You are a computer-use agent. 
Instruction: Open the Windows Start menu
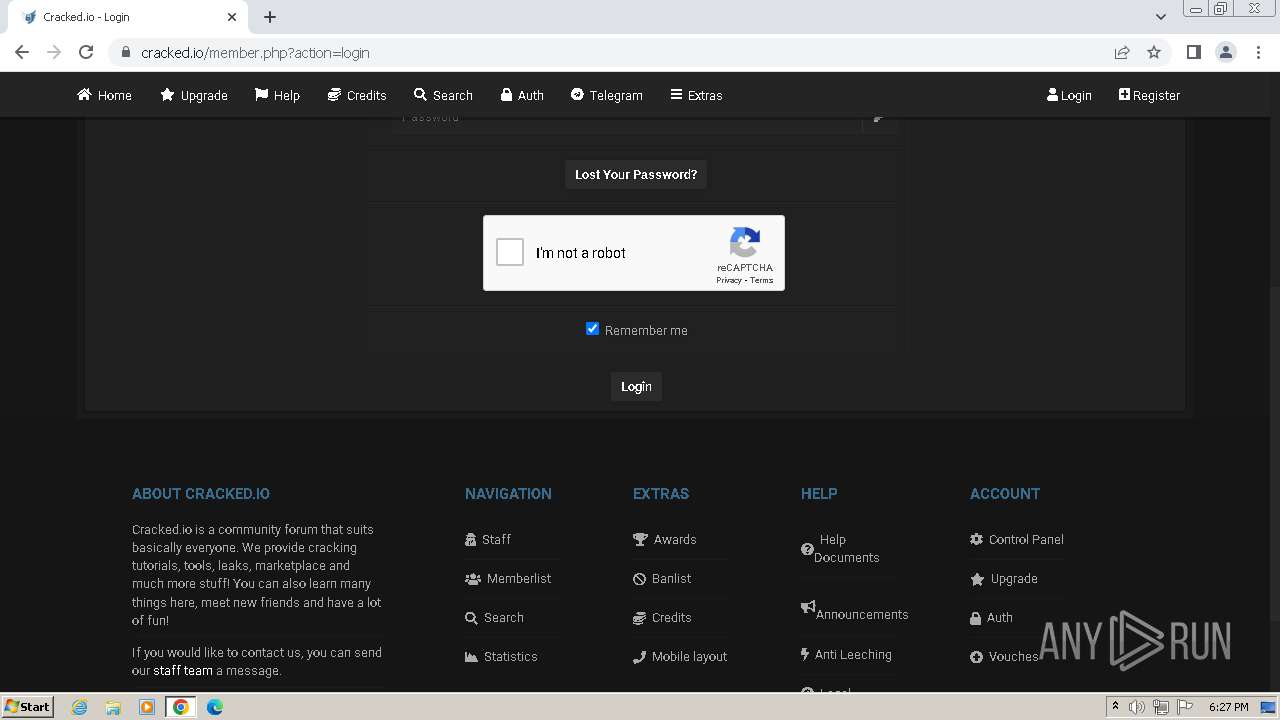28,706
